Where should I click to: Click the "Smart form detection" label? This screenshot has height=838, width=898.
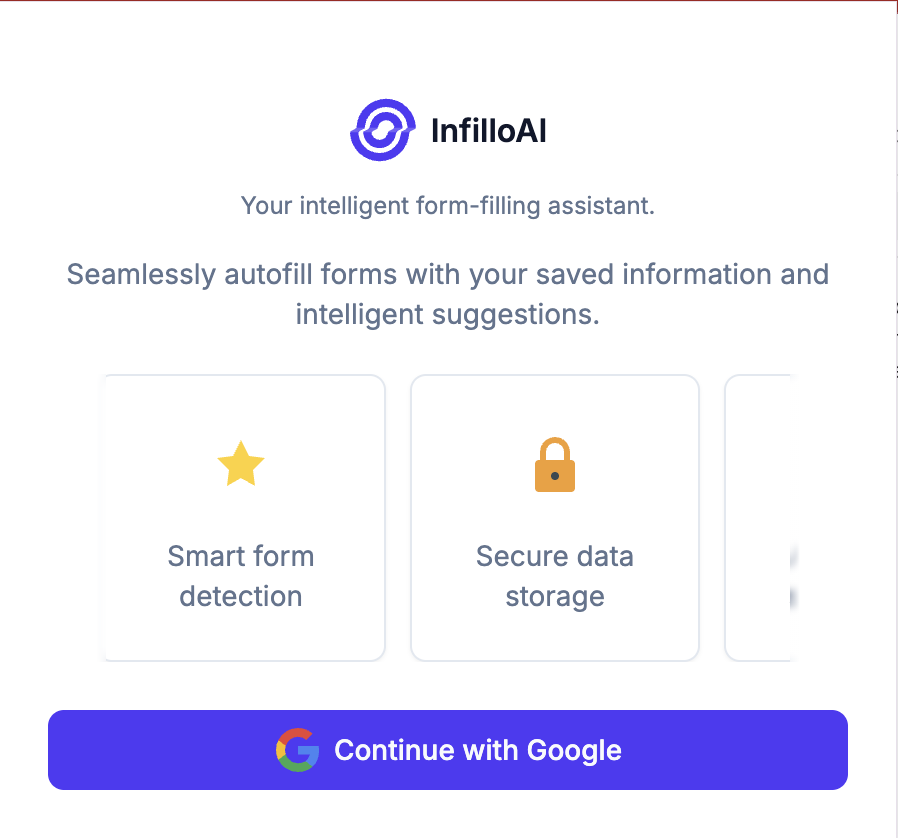[241, 576]
